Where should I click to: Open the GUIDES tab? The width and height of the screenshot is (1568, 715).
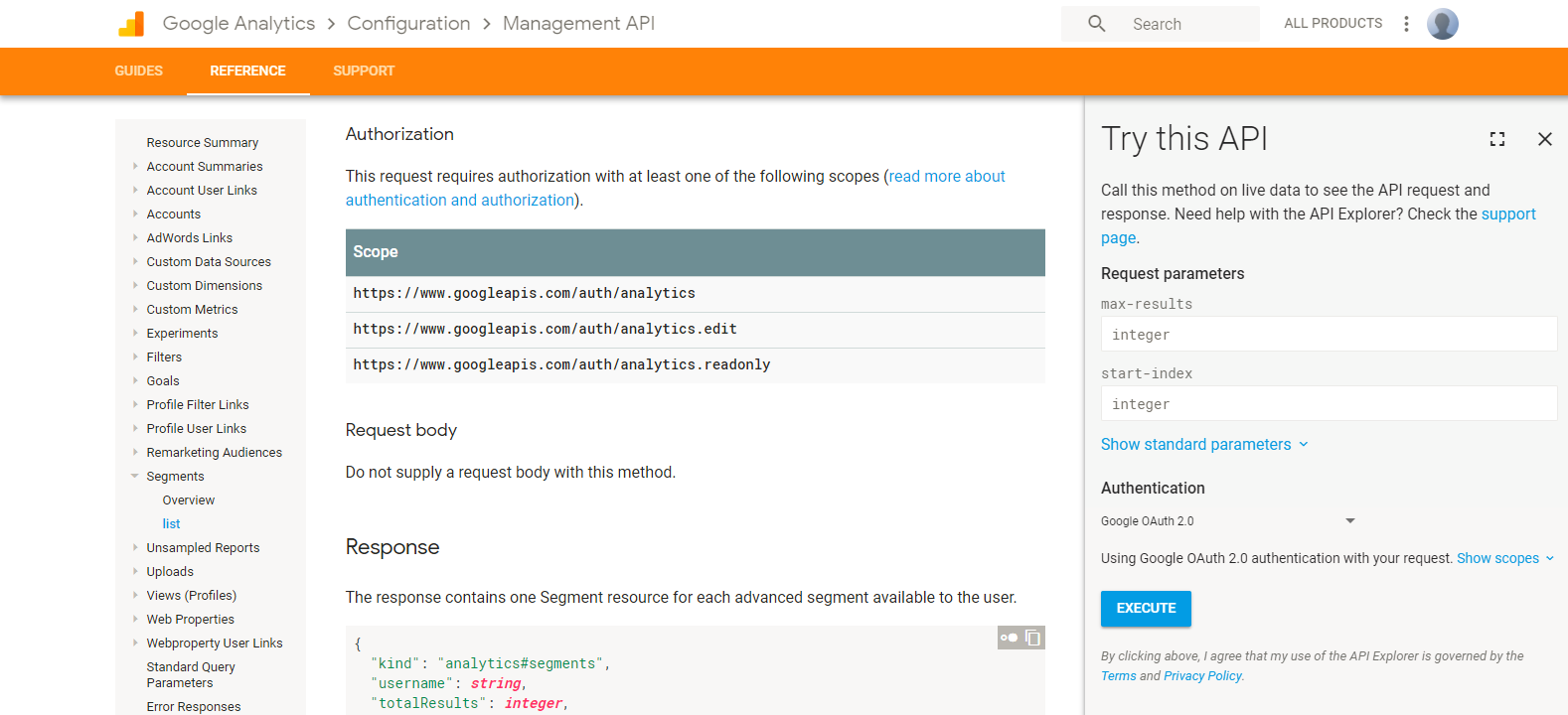point(138,71)
